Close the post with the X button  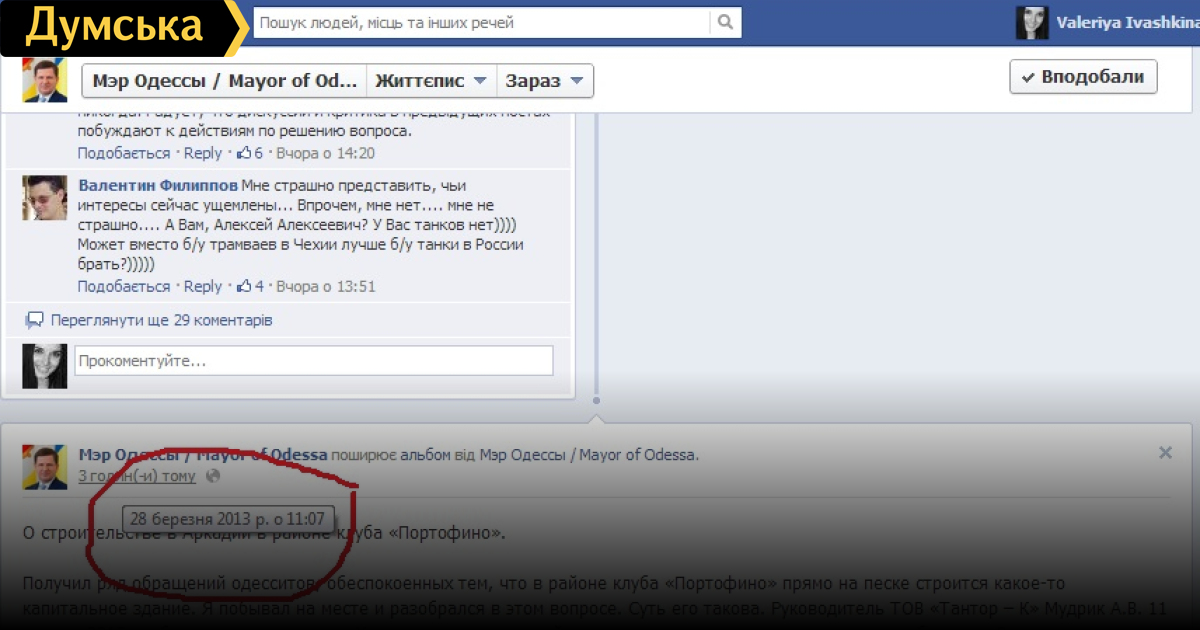pyautogui.click(x=1165, y=453)
